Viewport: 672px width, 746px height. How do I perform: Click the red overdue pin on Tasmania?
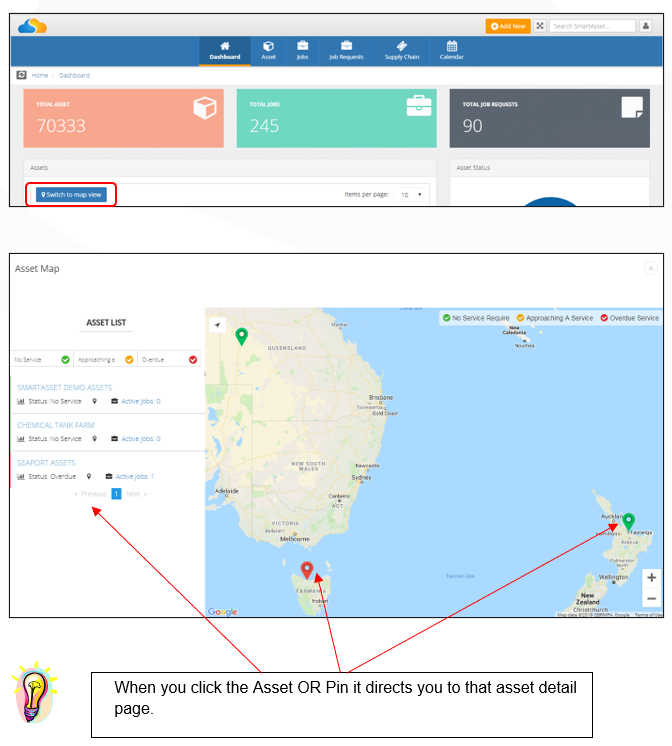coord(307,570)
